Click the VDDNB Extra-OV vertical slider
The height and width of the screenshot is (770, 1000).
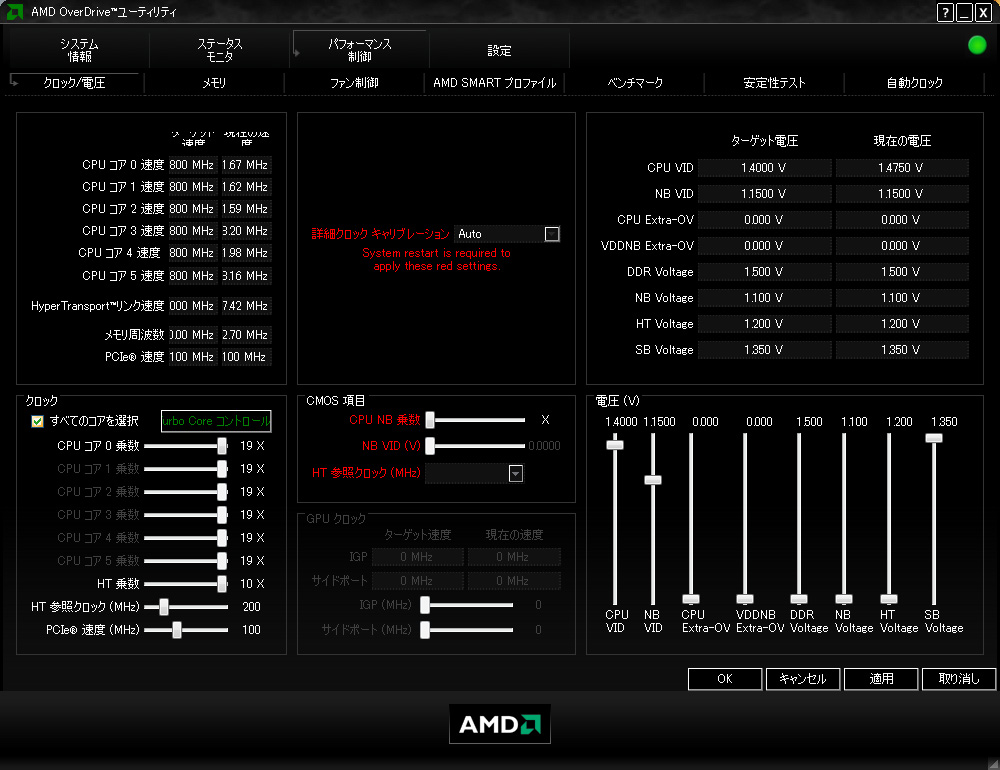coord(744,519)
